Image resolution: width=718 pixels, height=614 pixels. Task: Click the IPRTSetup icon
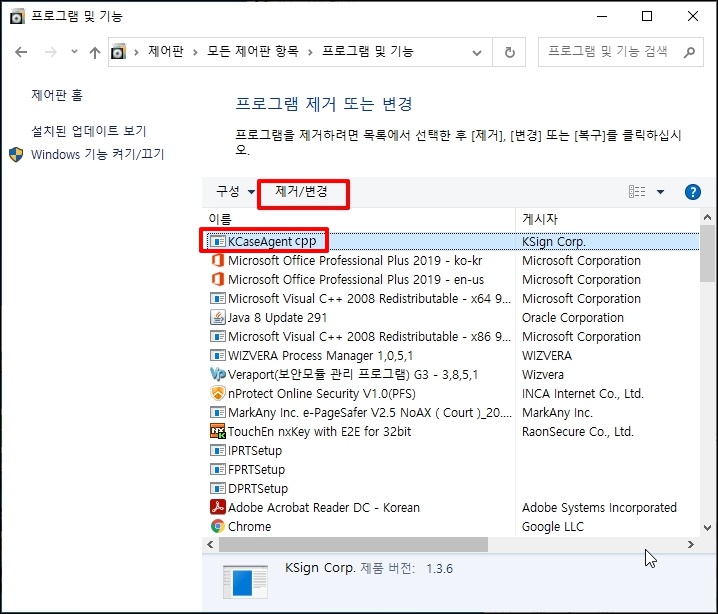pos(218,451)
